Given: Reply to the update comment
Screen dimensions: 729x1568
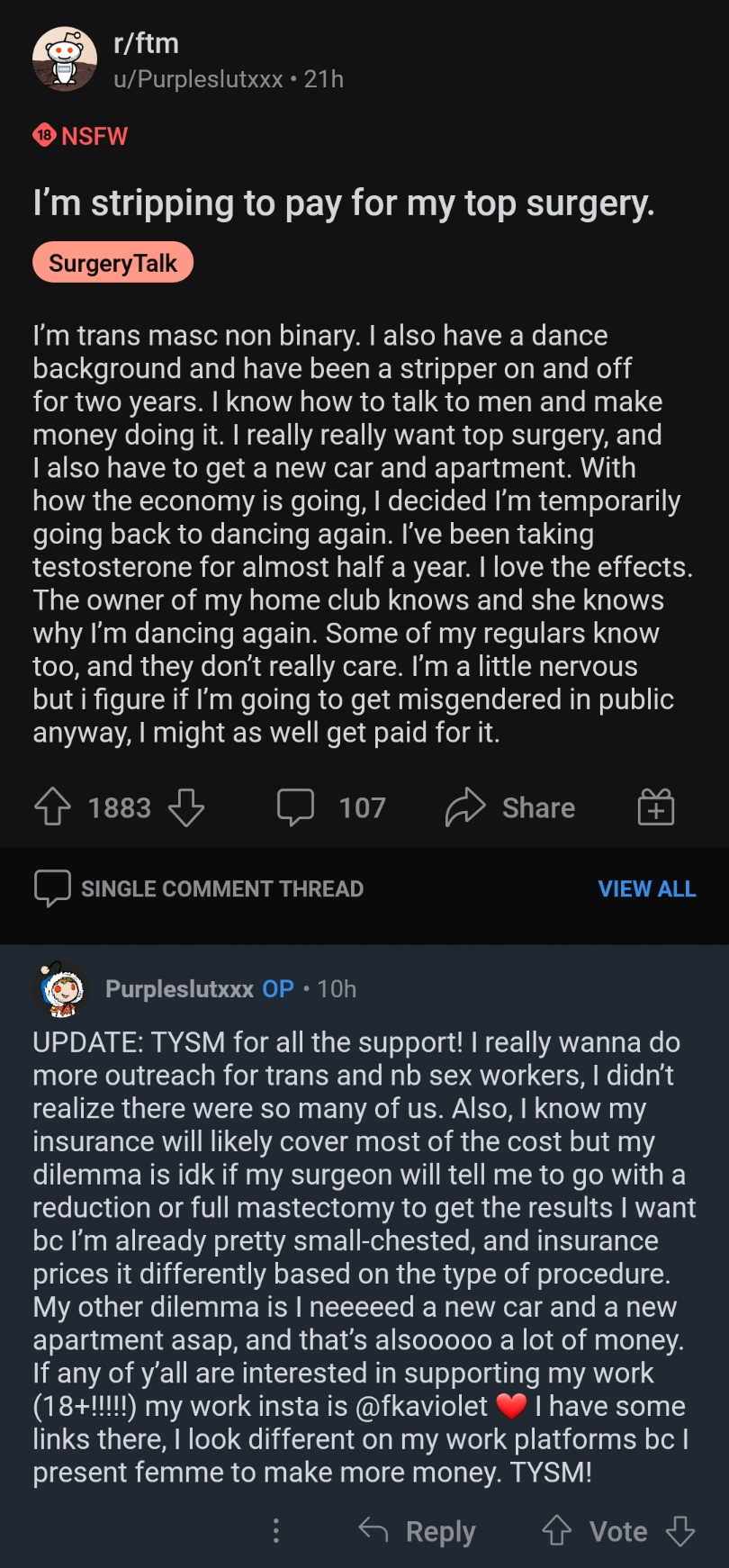Looking at the screenshot, I should pos(418,1530).
